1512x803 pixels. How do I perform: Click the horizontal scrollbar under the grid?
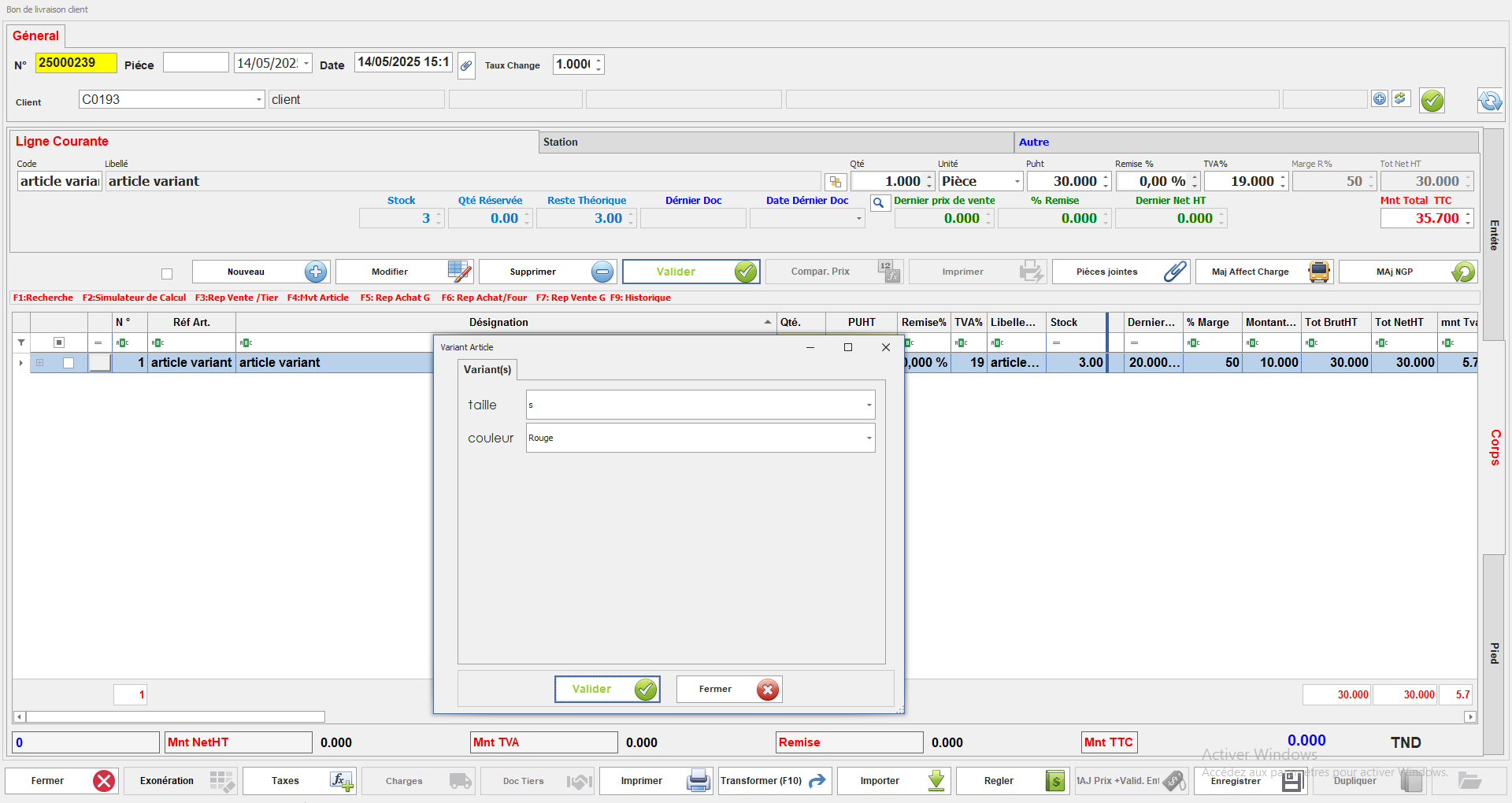tap(175, 717)
